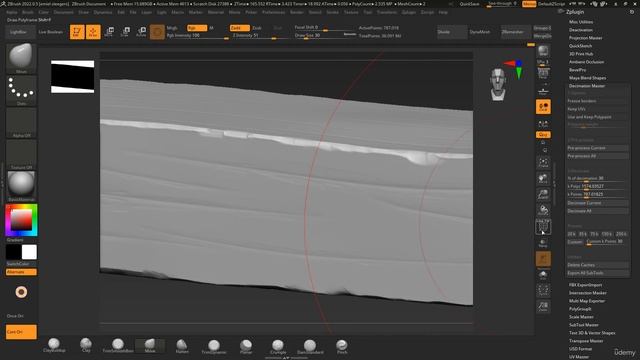Open the Preferences menu
Image resolution: width=640 pixels, height=360 pixels.
click(273, 12)
